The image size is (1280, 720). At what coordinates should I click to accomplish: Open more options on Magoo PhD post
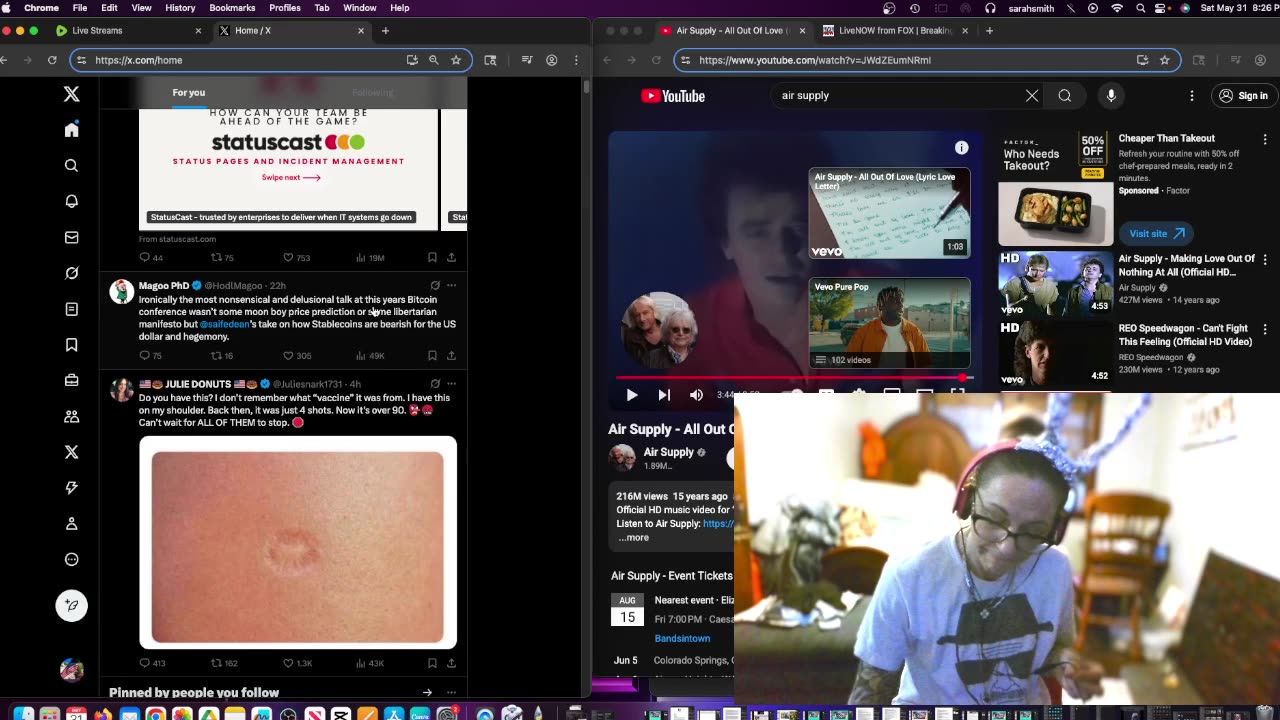451,286
